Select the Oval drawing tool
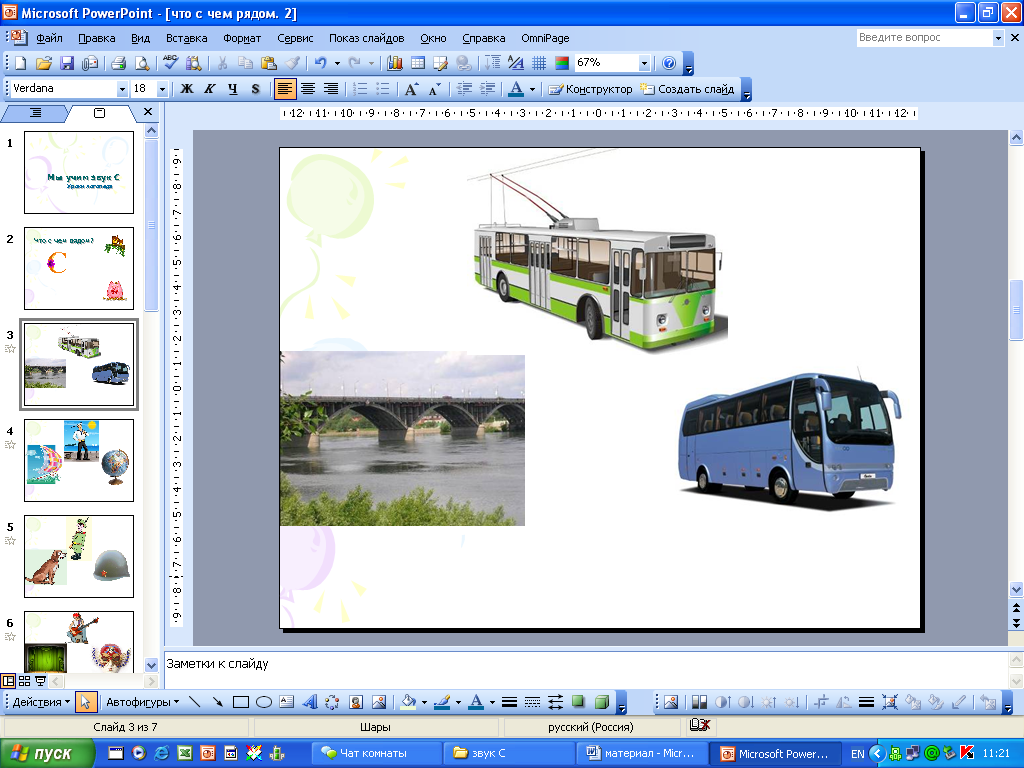The height and width of the screenshot is (768, 1024). [264, 702]
